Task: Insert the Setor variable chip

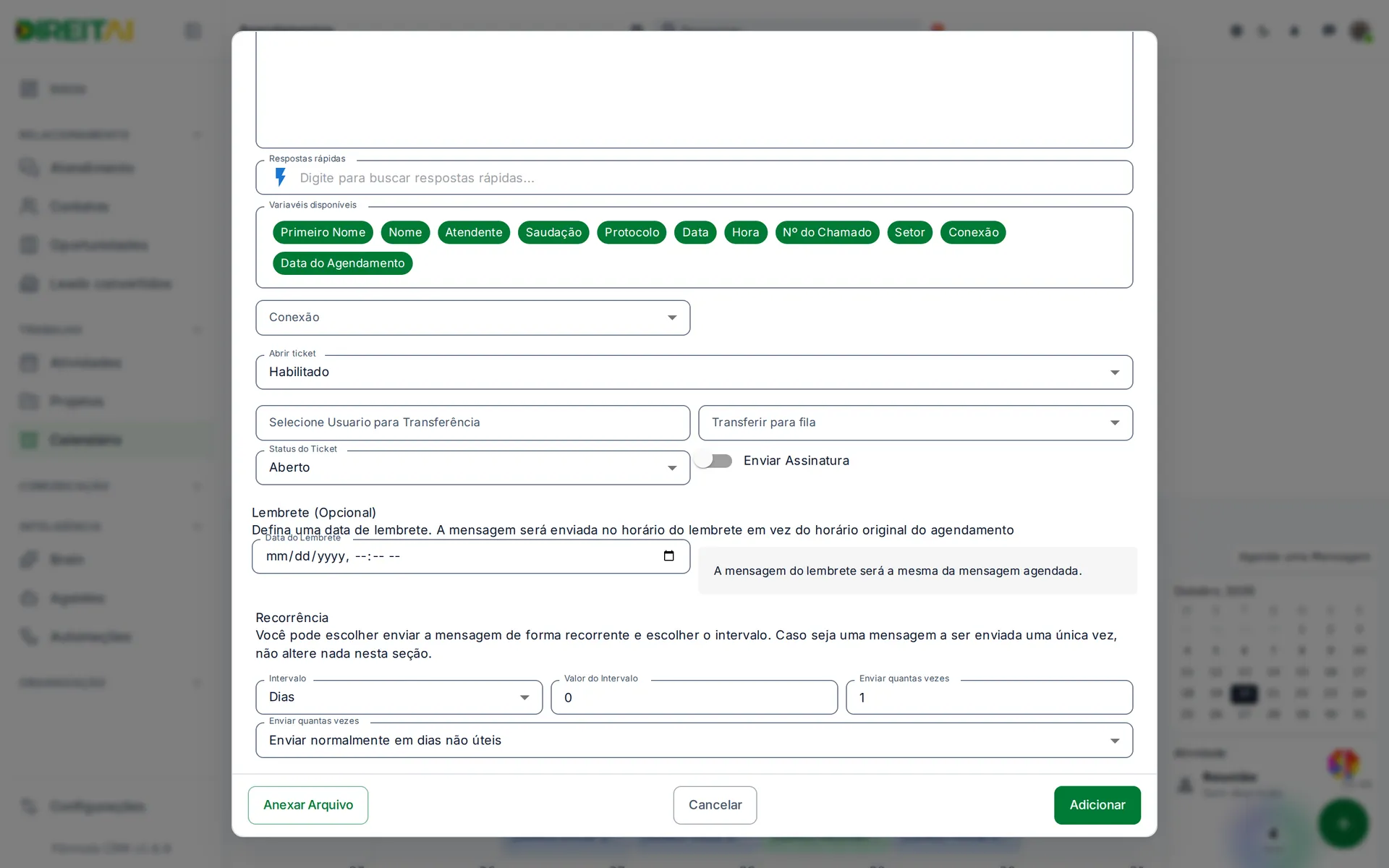Action: [909, 232]
